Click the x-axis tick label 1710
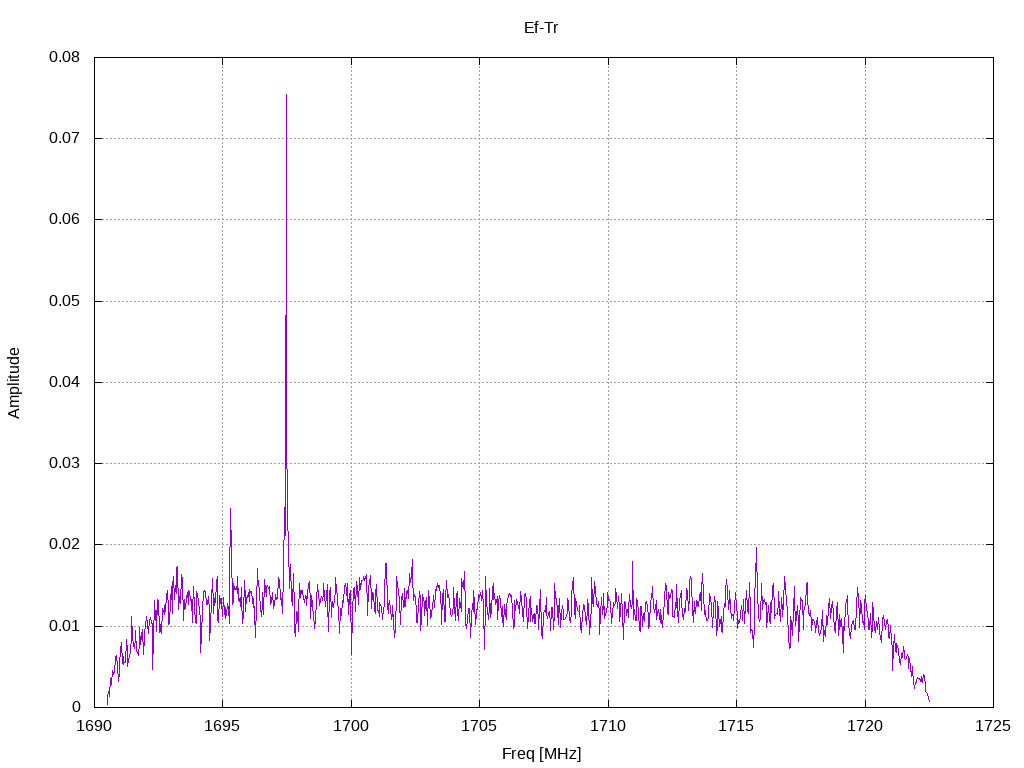 coord(608,726)
